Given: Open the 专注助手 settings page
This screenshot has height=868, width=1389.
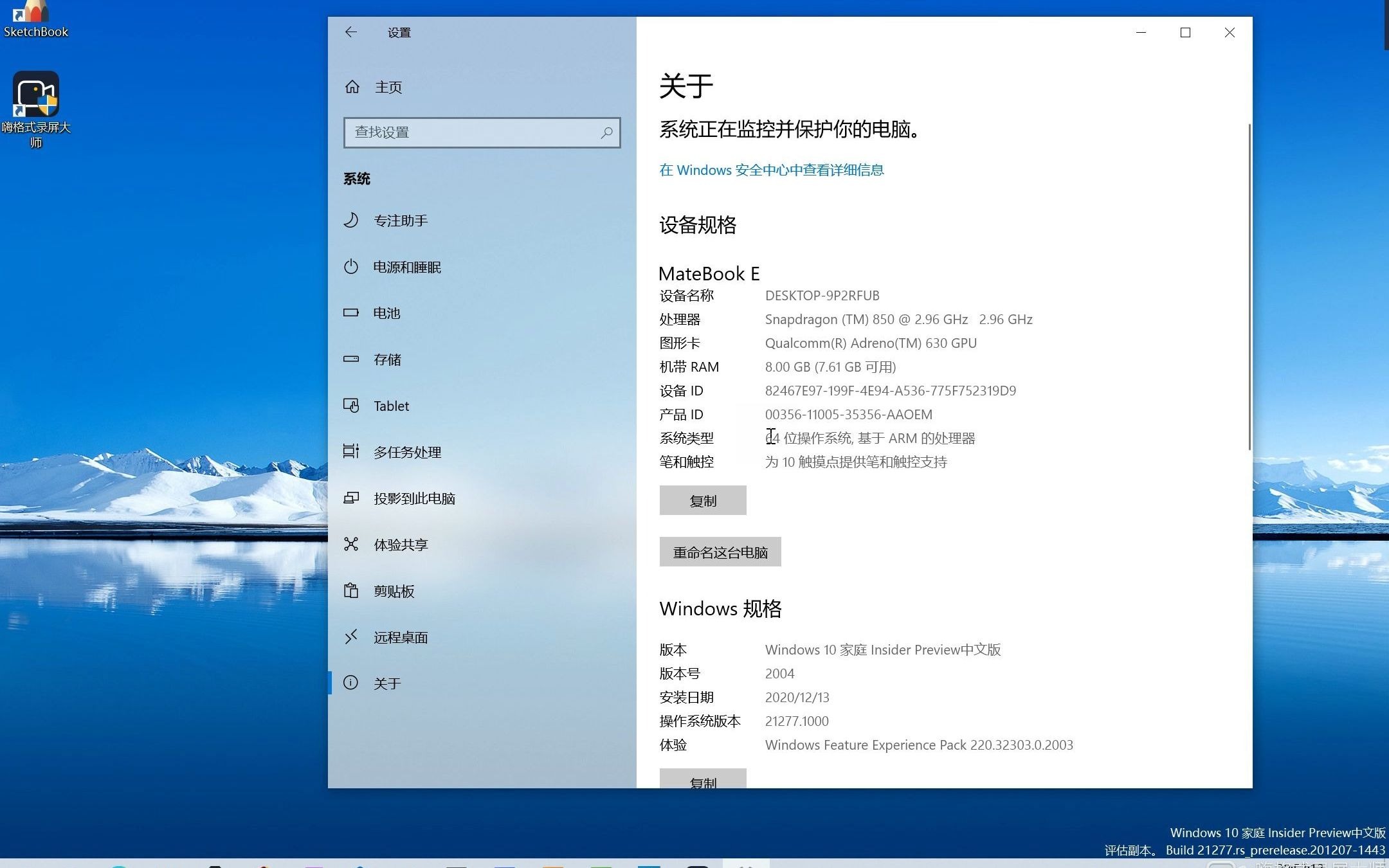Looking at the screenshot, I should tap(482, 221).
